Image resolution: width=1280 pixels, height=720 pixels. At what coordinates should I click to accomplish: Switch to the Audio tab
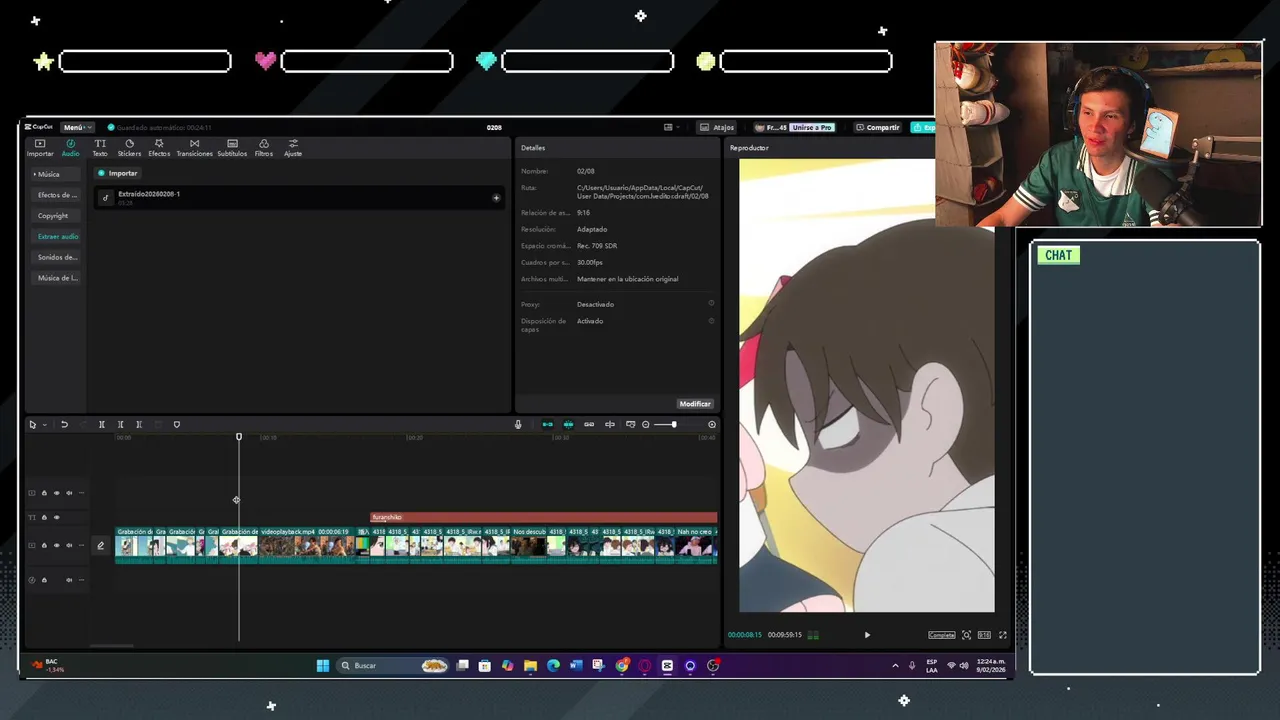[70, 148]
